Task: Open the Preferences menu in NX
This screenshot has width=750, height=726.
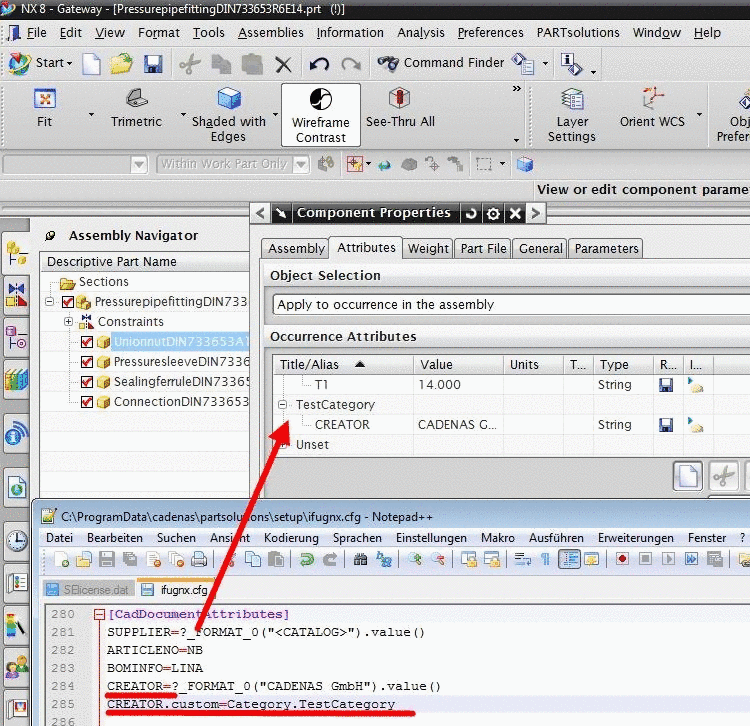Action: click(x=490, y=33)
